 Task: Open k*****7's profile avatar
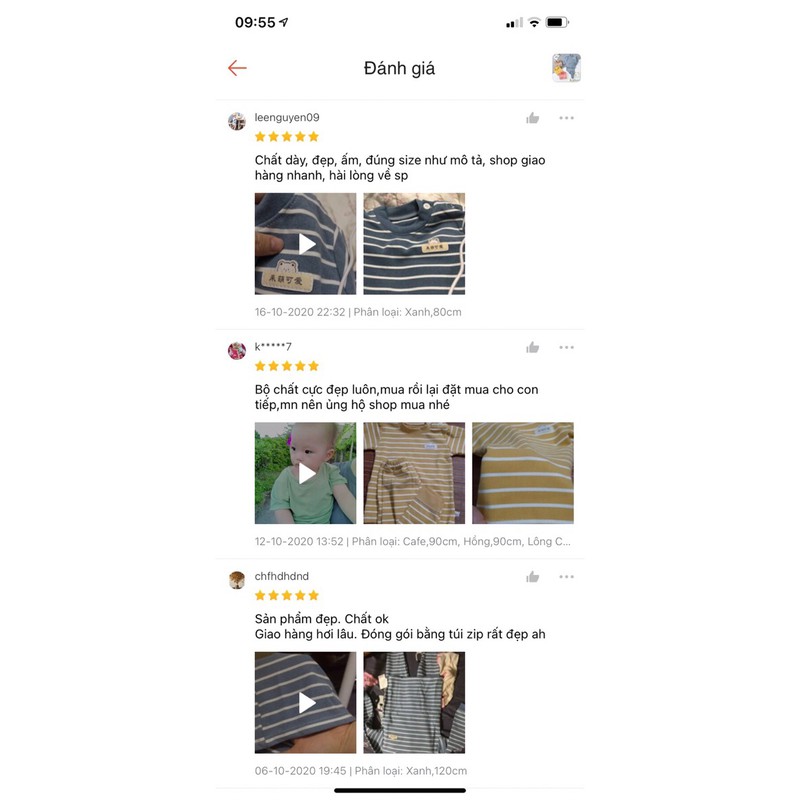237,351
